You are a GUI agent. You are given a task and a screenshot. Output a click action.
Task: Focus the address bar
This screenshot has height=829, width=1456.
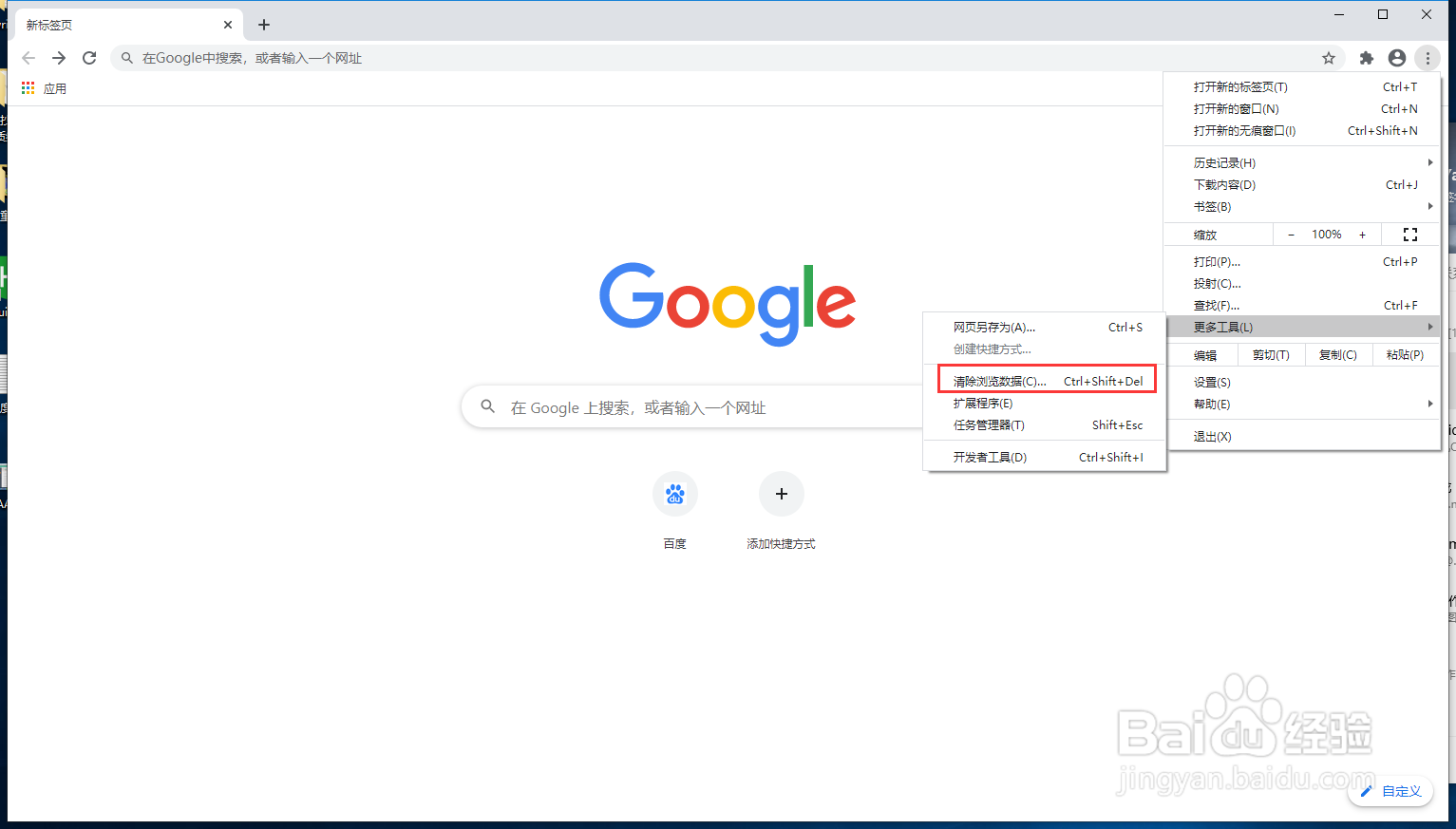[728, 58]
